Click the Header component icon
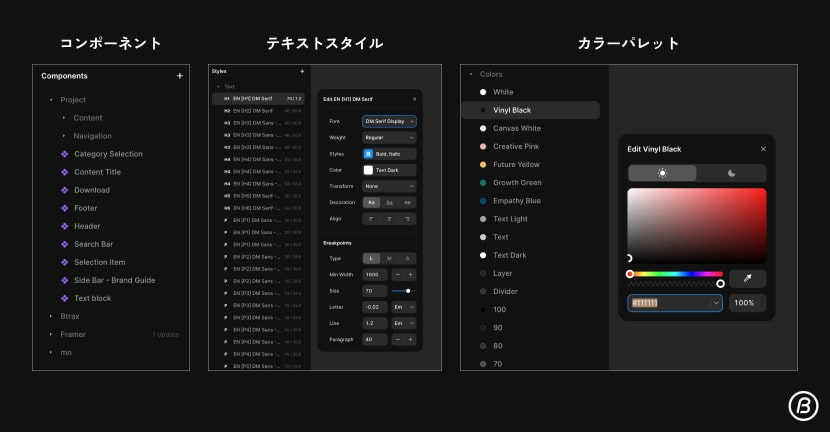 point(65,226)
